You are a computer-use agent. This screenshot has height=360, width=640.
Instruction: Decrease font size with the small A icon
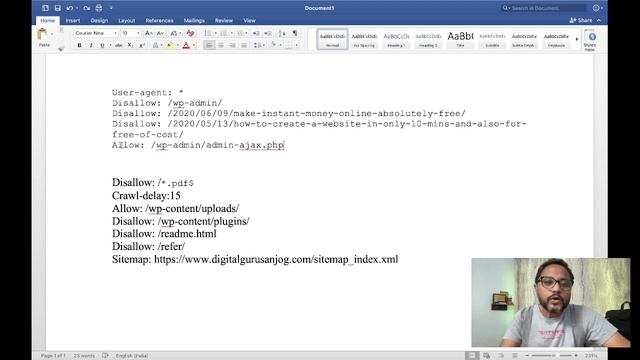(160, 33)
